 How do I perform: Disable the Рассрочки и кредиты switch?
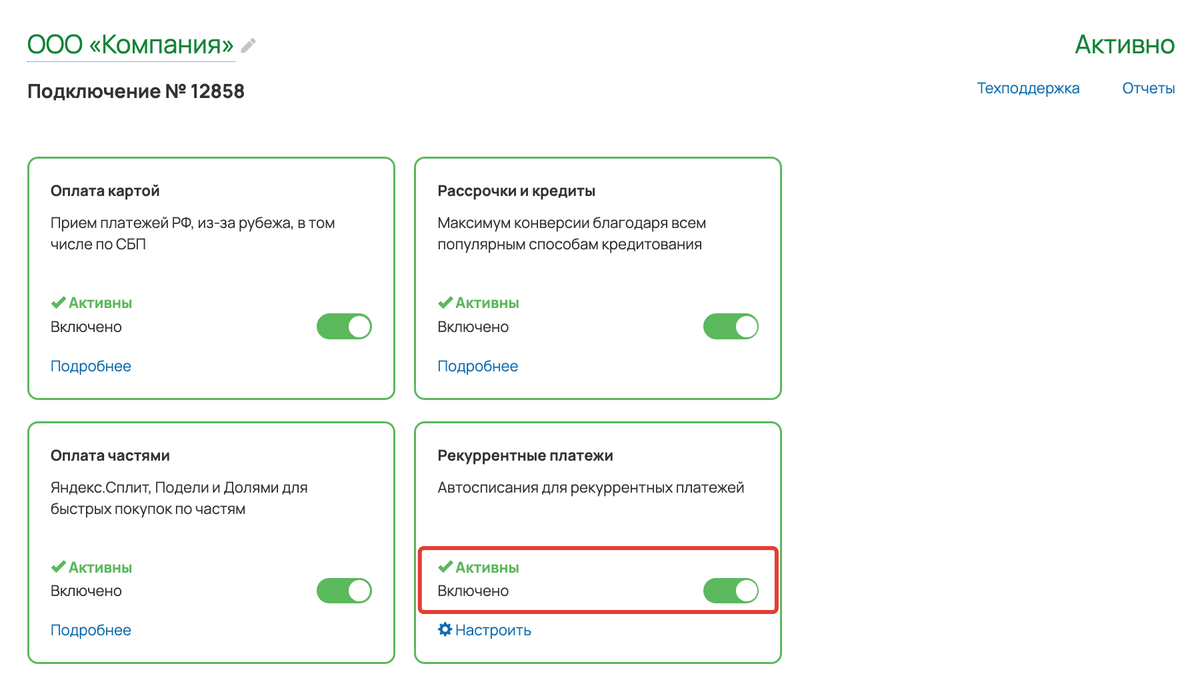tap(731, 327)
